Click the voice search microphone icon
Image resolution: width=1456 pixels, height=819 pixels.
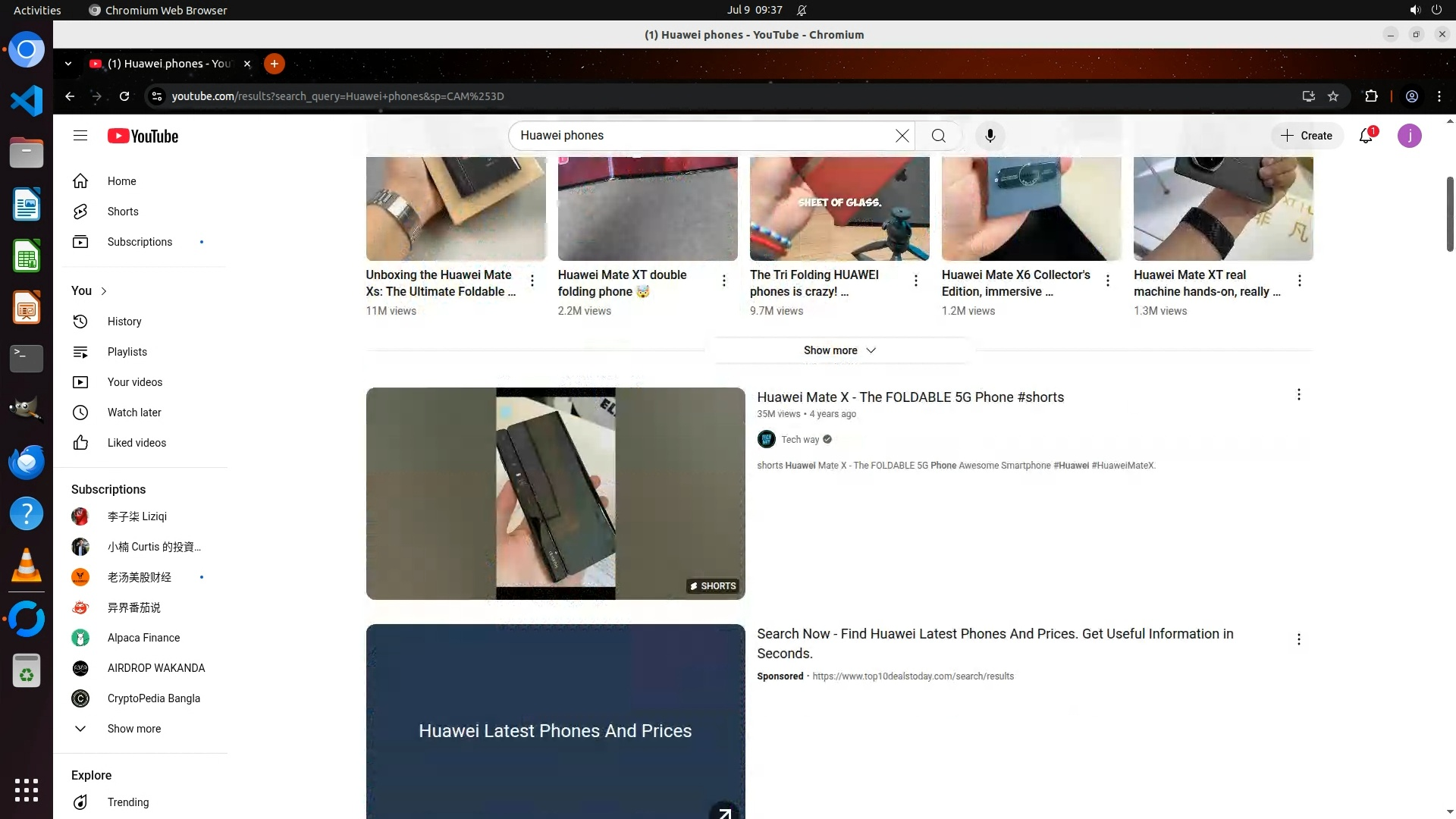tap(990, 136)
